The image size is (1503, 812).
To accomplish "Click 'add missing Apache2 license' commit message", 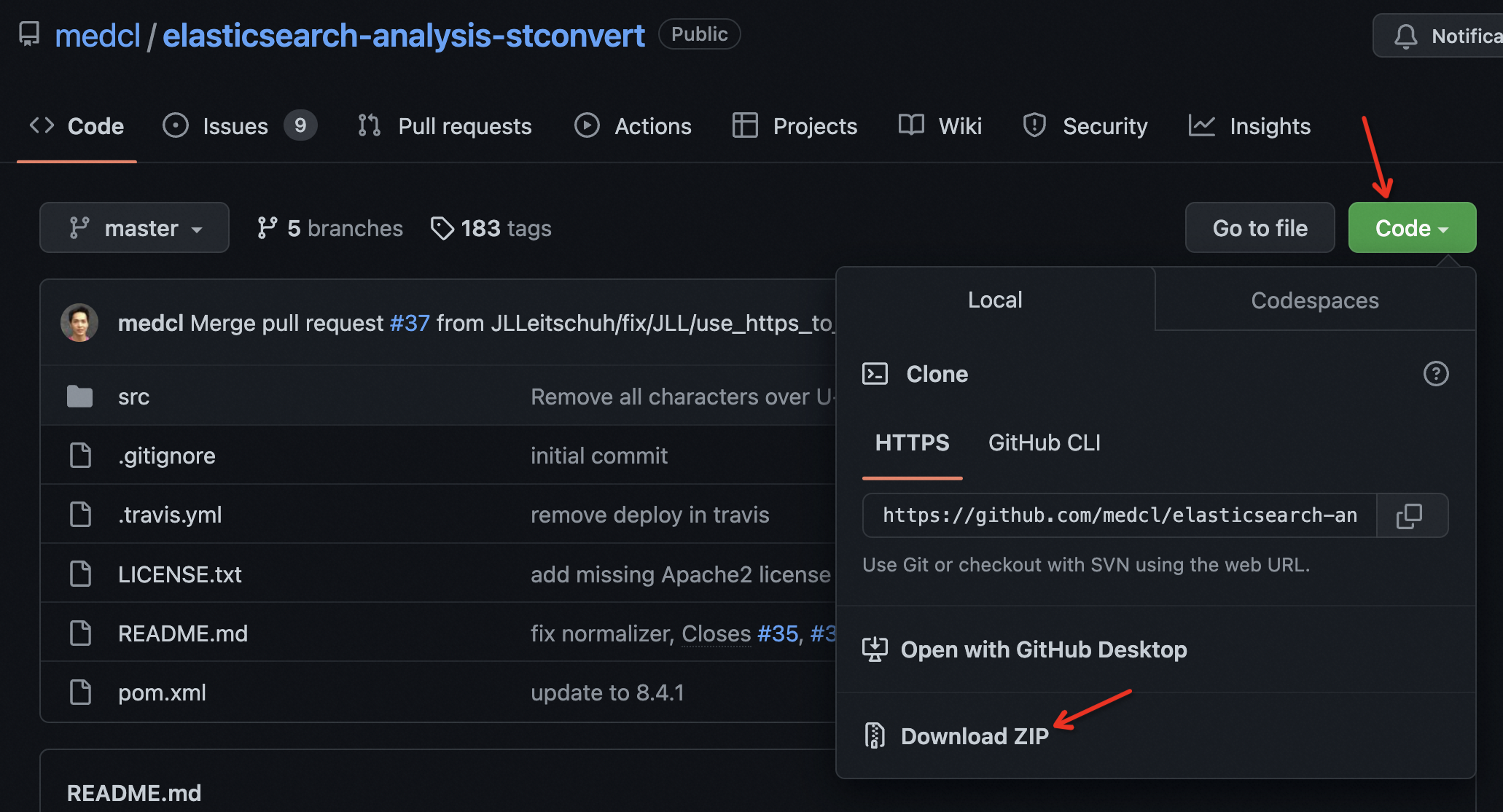I will click(x=681, y=574).
